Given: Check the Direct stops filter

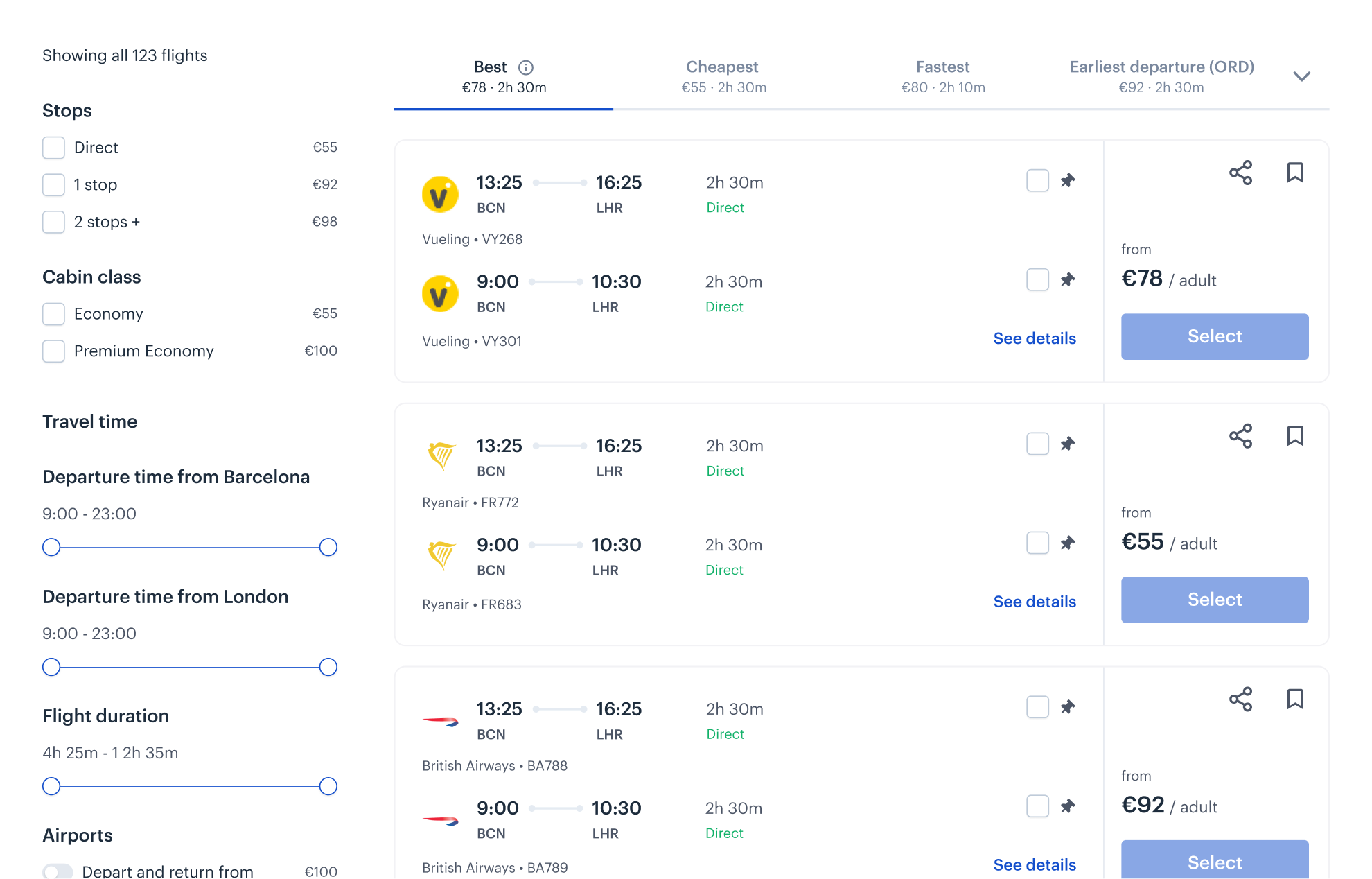Looking at the screenshot, I should (x=53, y=148).
